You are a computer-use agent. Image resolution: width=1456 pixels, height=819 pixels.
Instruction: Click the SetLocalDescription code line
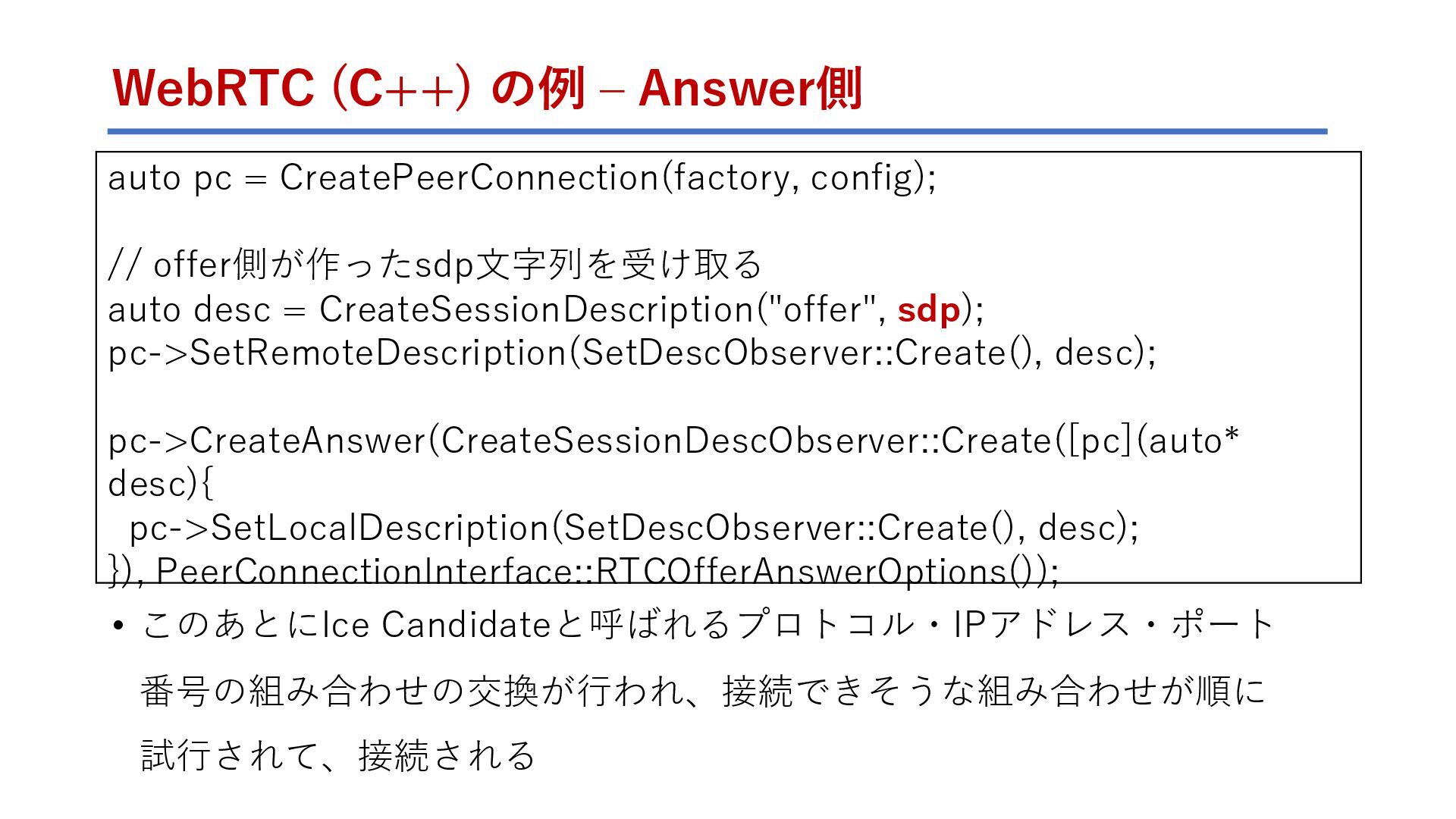[634, 529]
